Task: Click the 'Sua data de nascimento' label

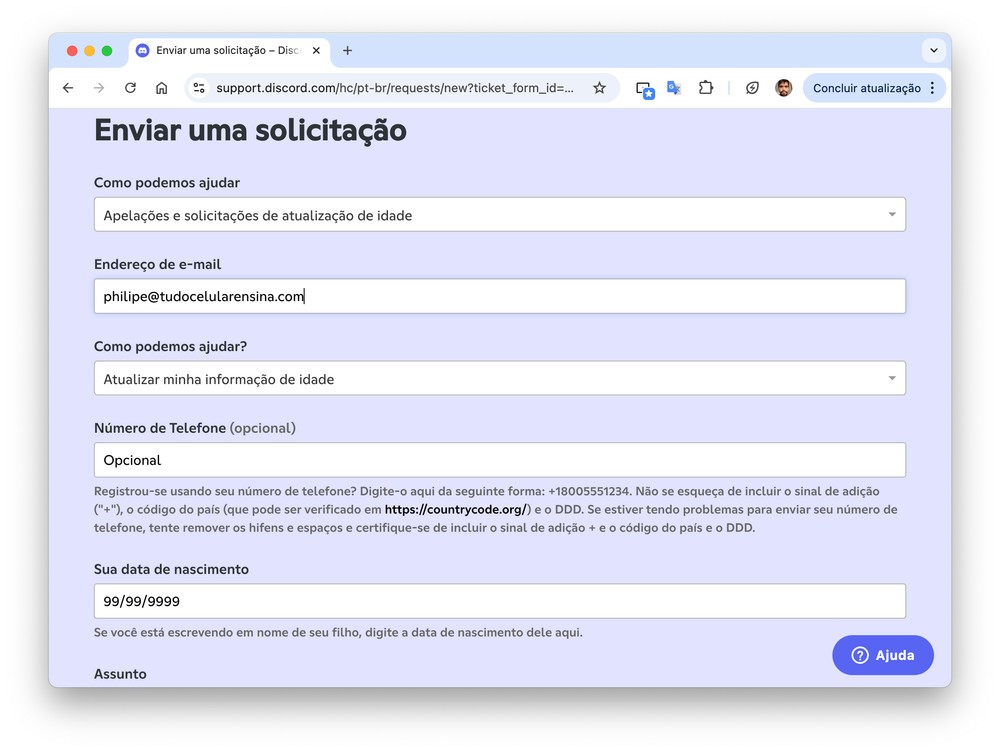Action: (x=172, y=570)
